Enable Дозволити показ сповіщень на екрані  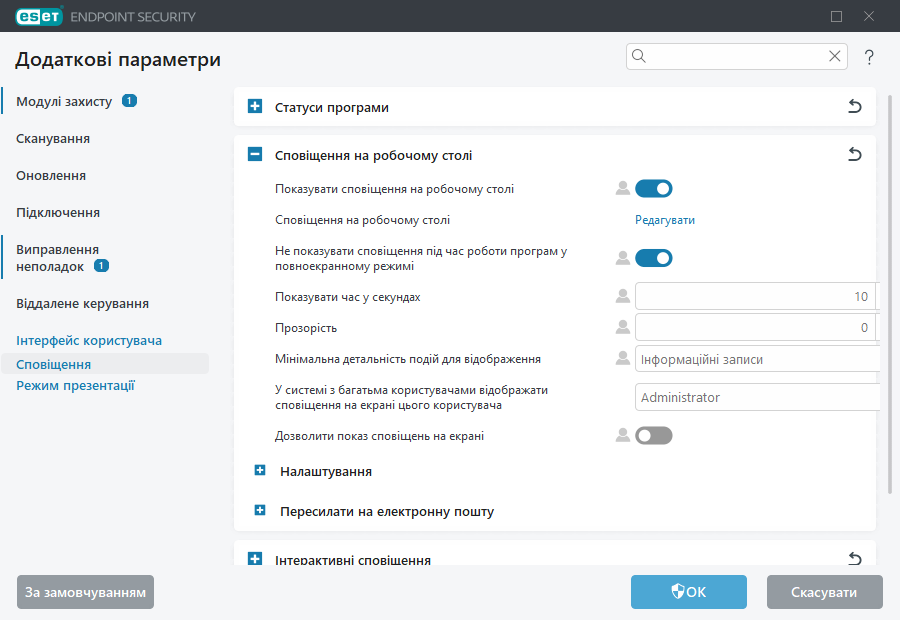coord(654,435)
